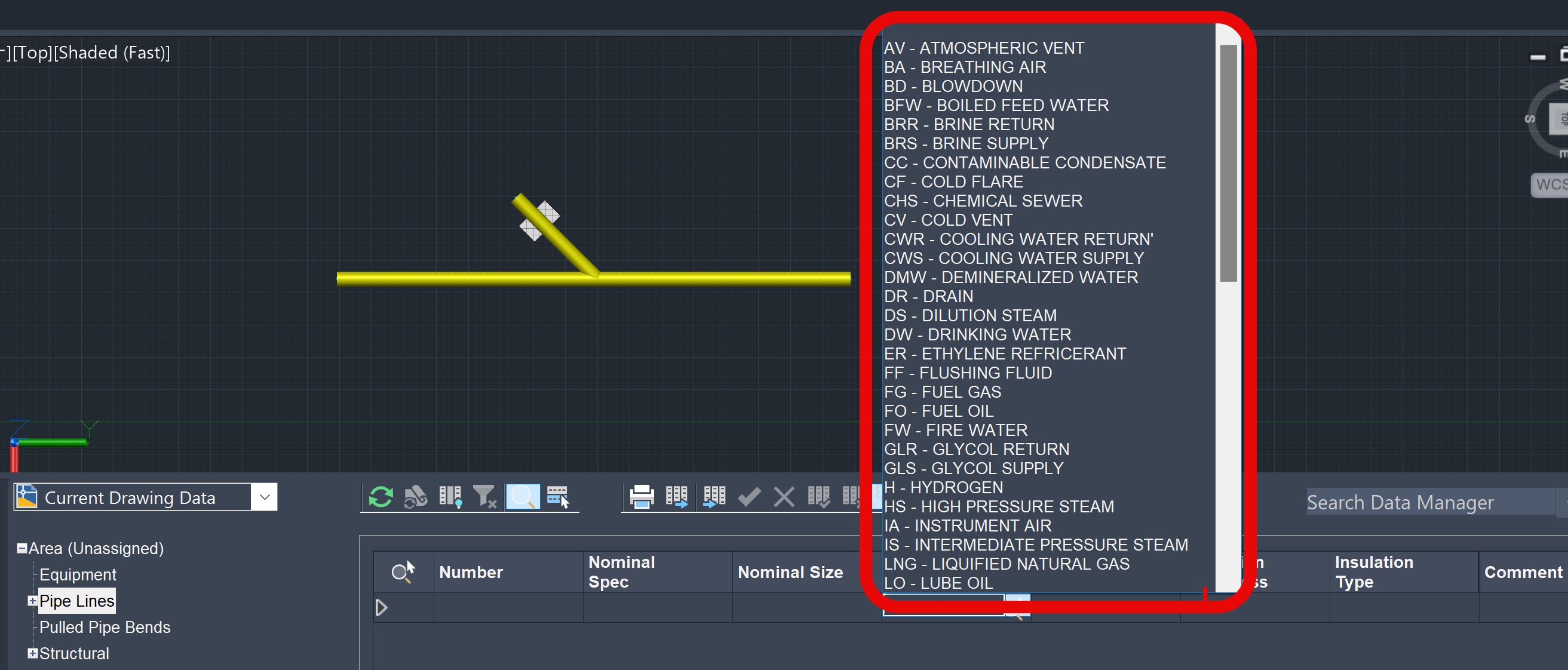
Task: Click the Number column header
Action: [x=508, y=572]
